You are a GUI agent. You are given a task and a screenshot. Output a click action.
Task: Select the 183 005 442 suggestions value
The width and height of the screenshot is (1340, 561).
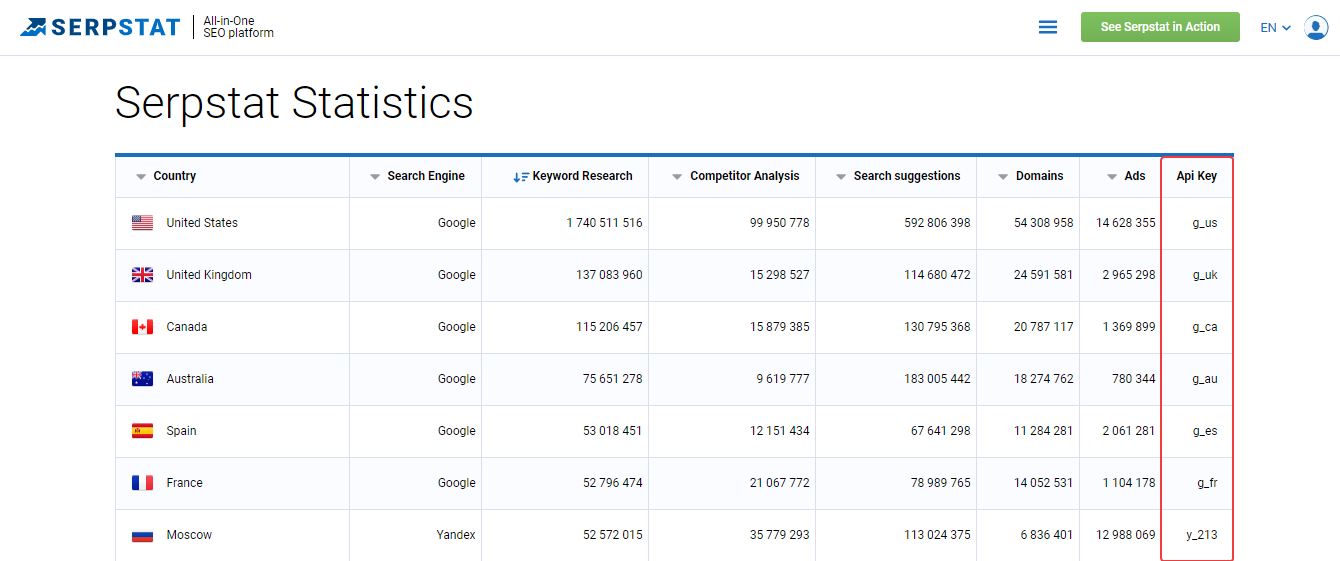click(937, 379)
